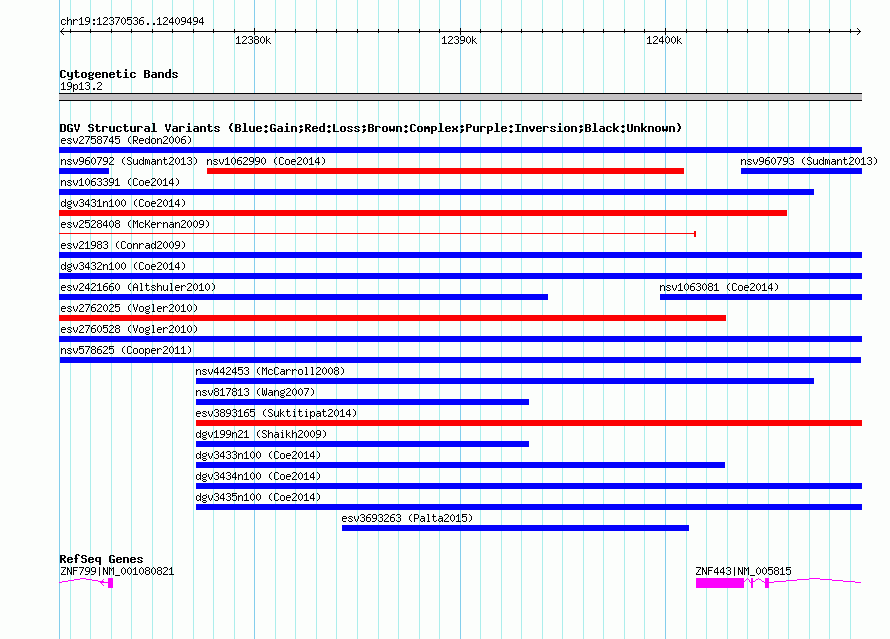Viewport: 890px width, 639px height.
Task: Click the DGV Structural Variants track title
Action: tap(371, 128)
